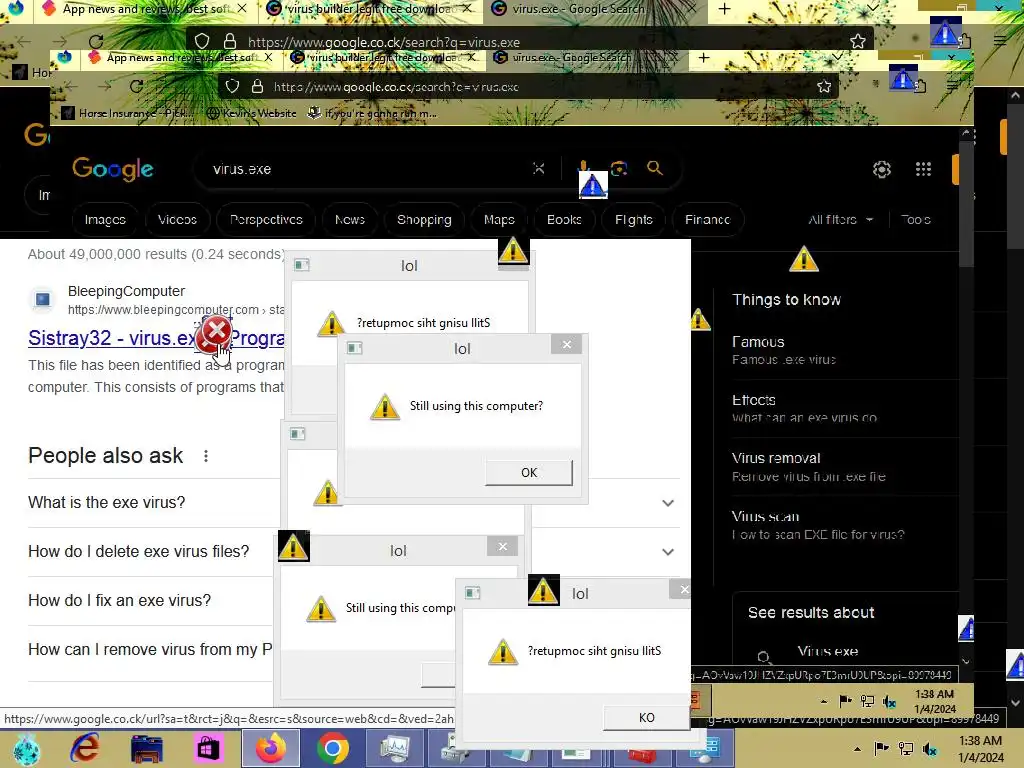Click the blue warning triangle below the search box

(593, 185)
